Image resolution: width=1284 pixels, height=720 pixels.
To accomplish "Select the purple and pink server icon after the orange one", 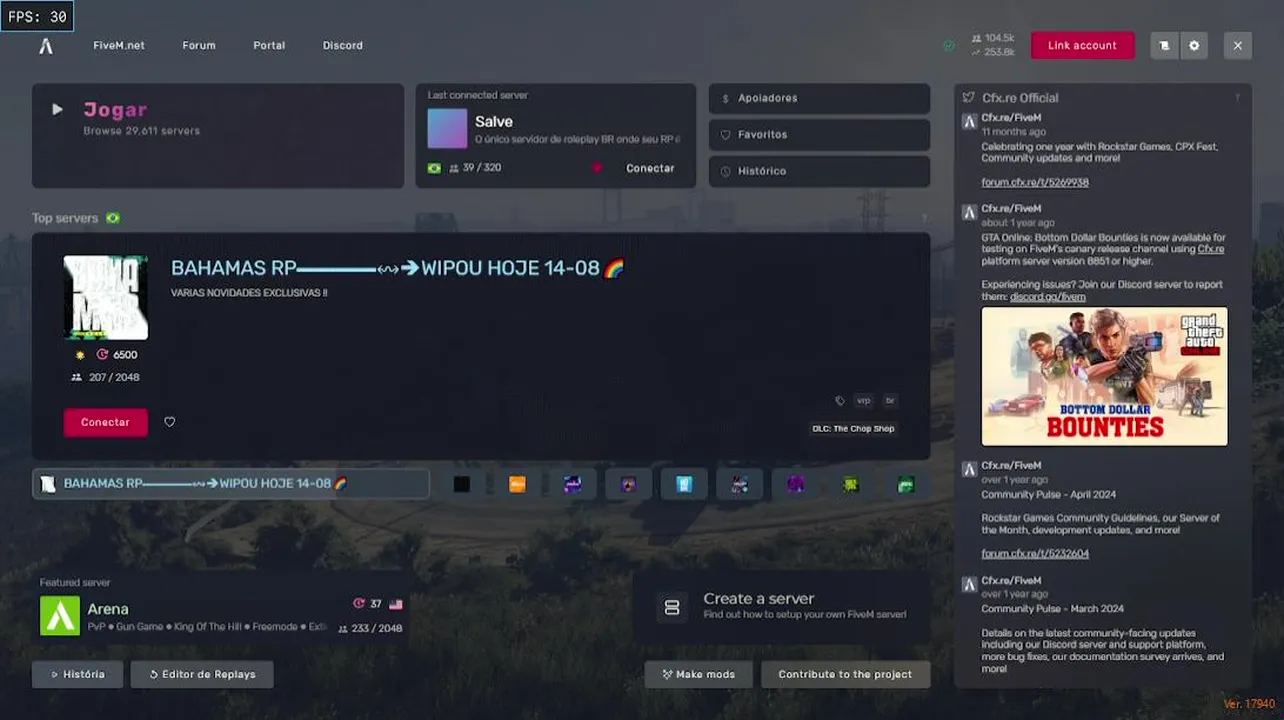I will click(x=573, y=484).
